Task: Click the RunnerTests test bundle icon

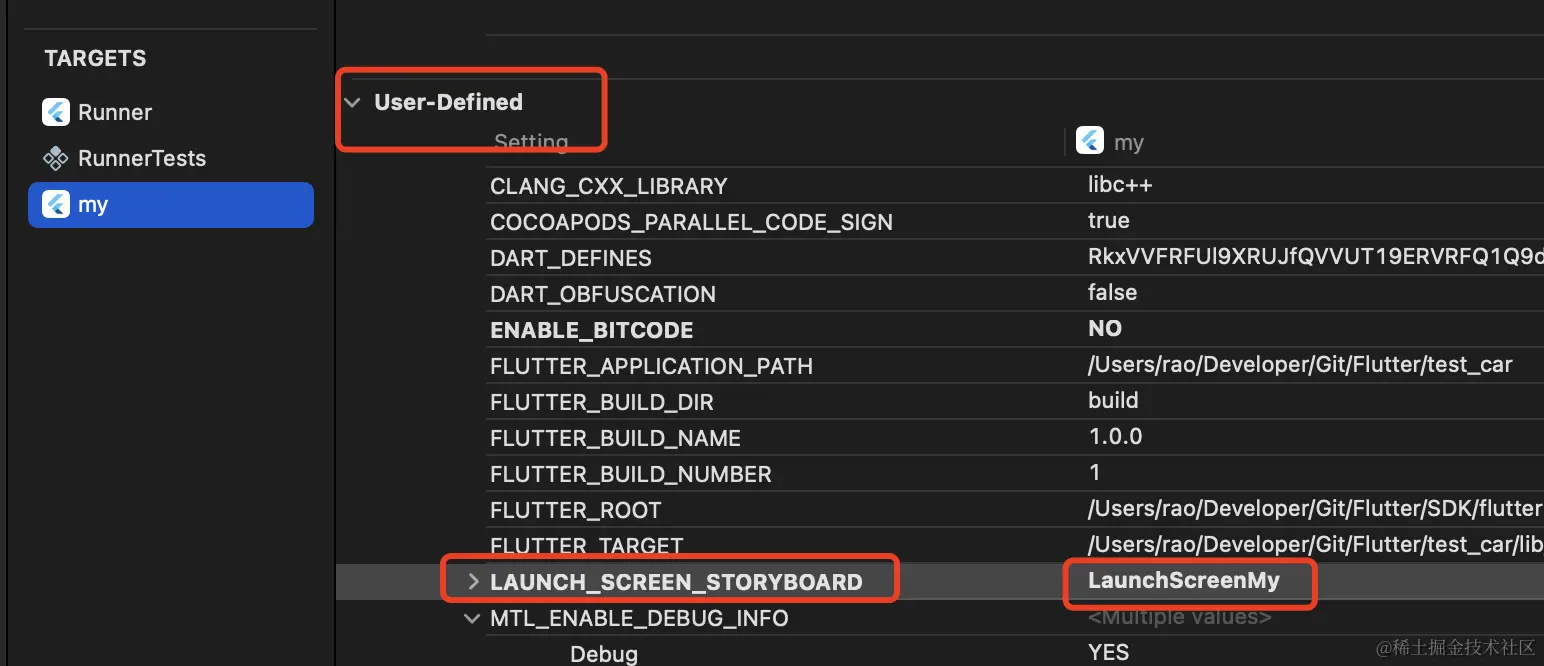Action: point(56,158)
